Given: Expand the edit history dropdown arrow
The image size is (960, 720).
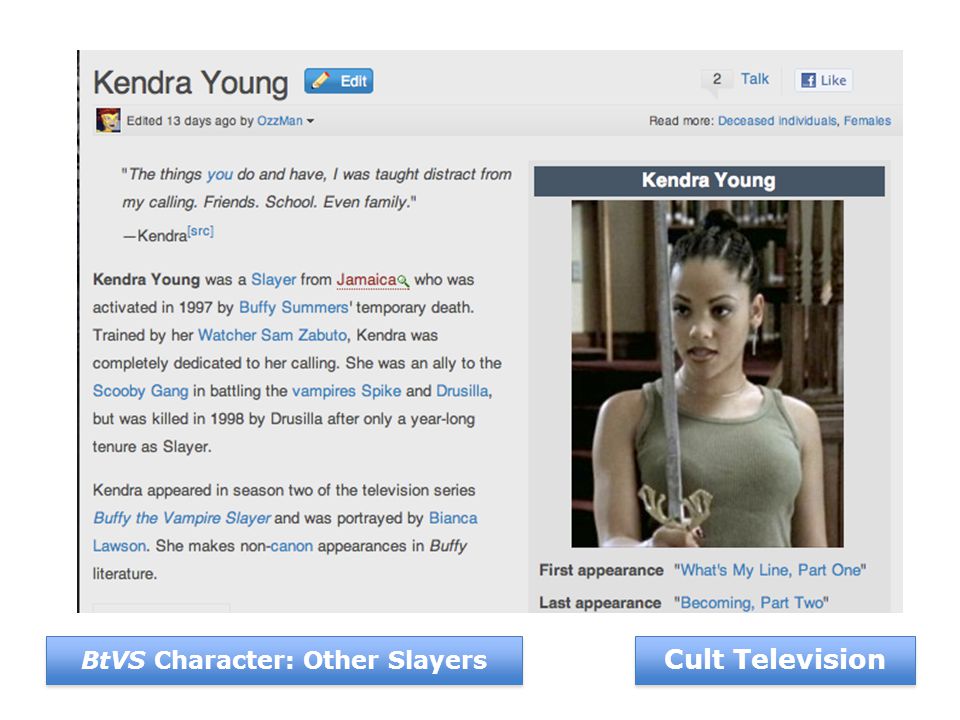Looking at the screenshot, I should click(310, 121).
